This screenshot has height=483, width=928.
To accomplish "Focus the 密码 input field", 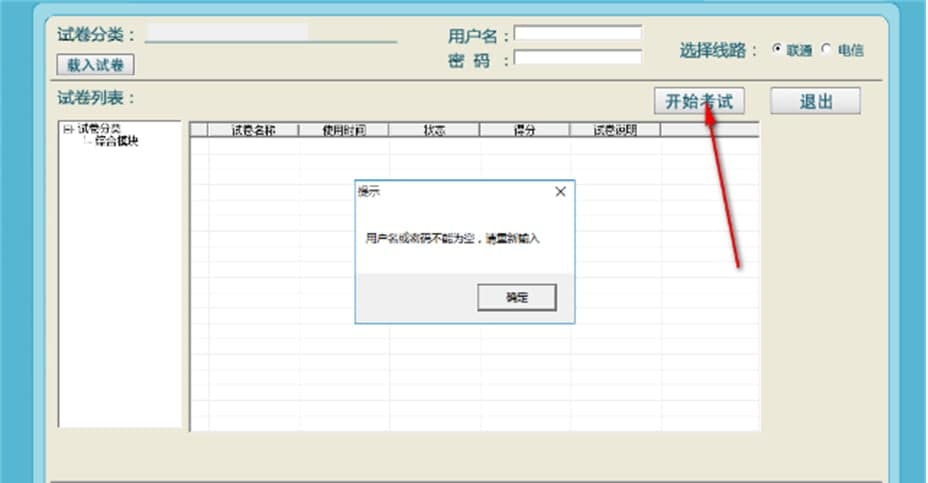I will [x=578, y=57].
